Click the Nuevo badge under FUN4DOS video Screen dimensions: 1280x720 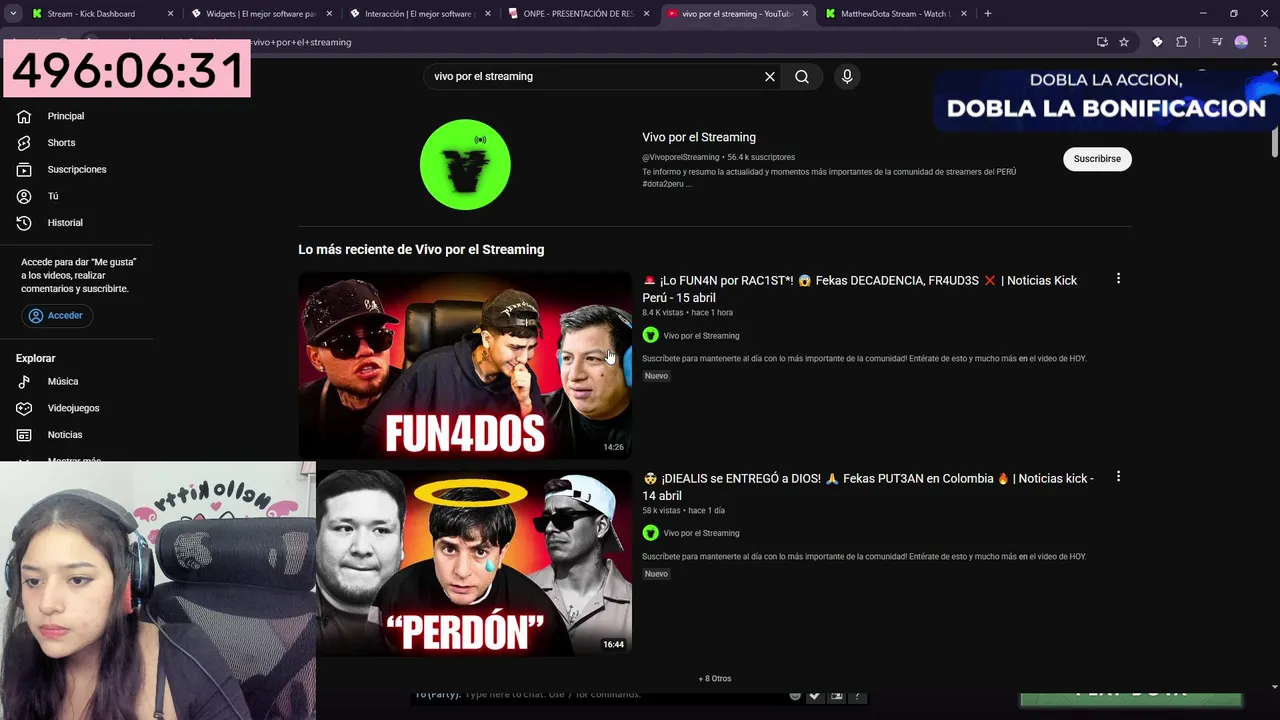[656, 376]
